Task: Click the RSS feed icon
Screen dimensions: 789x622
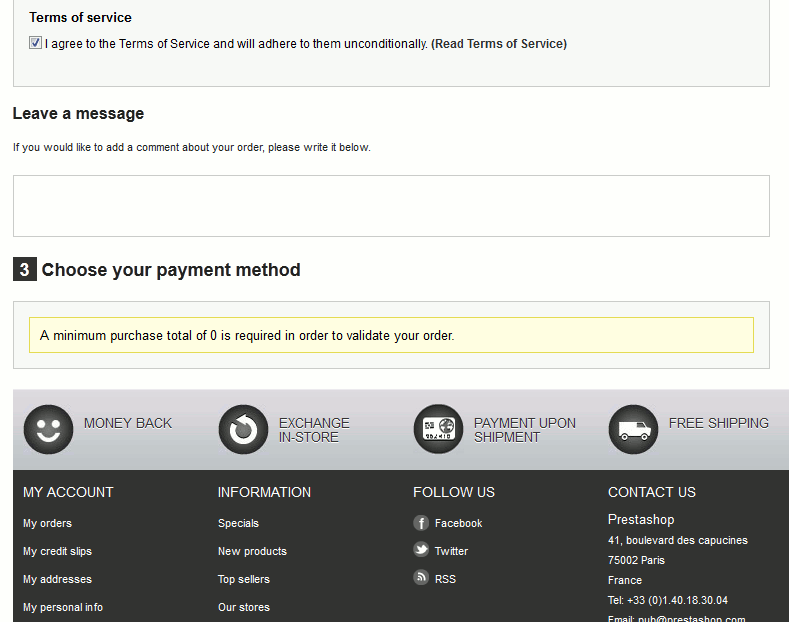Action: (421, 578)
